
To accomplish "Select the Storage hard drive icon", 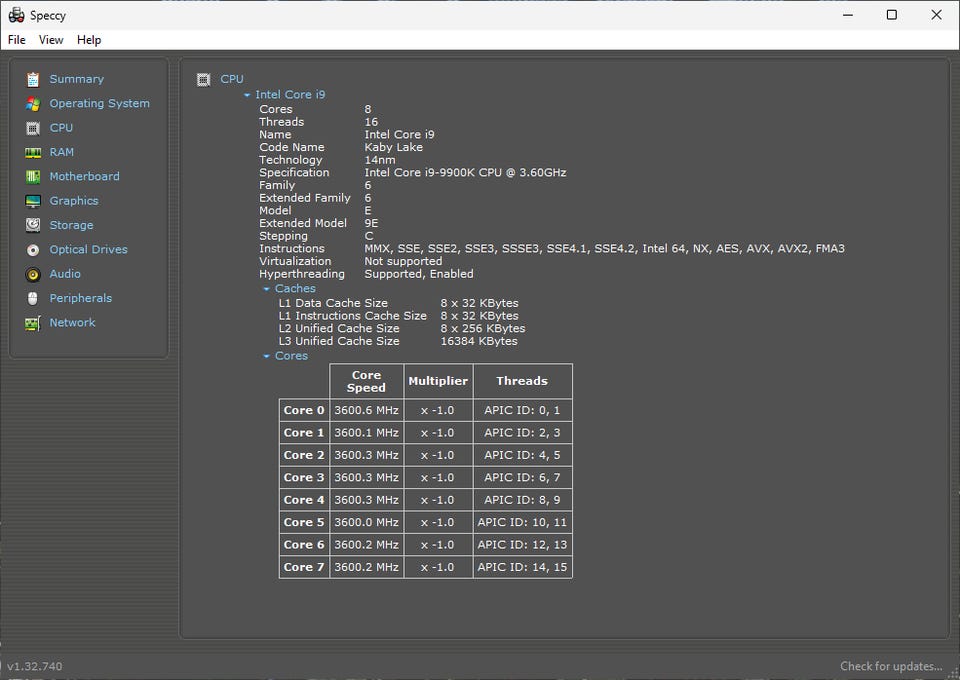I will click(33, 225).
